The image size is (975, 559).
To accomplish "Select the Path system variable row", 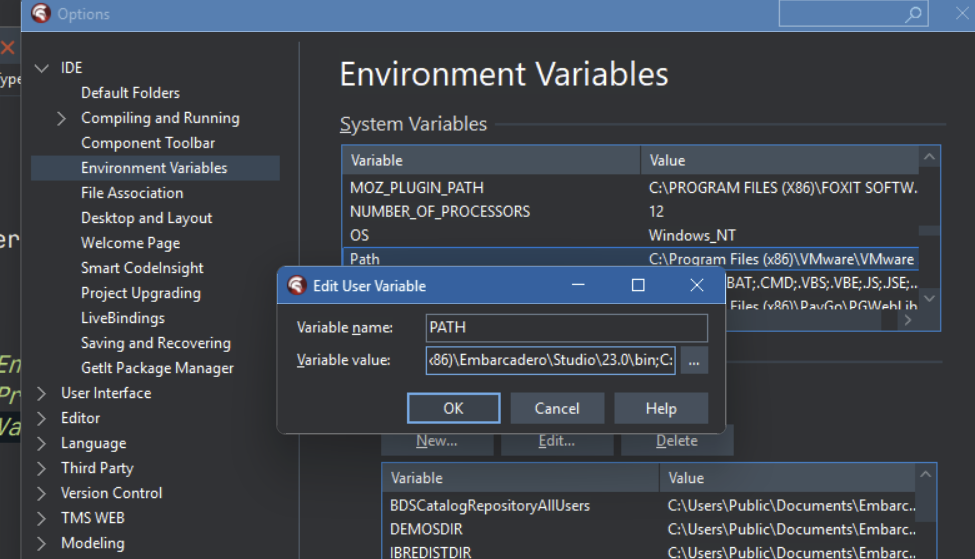I will pos(631,258).
